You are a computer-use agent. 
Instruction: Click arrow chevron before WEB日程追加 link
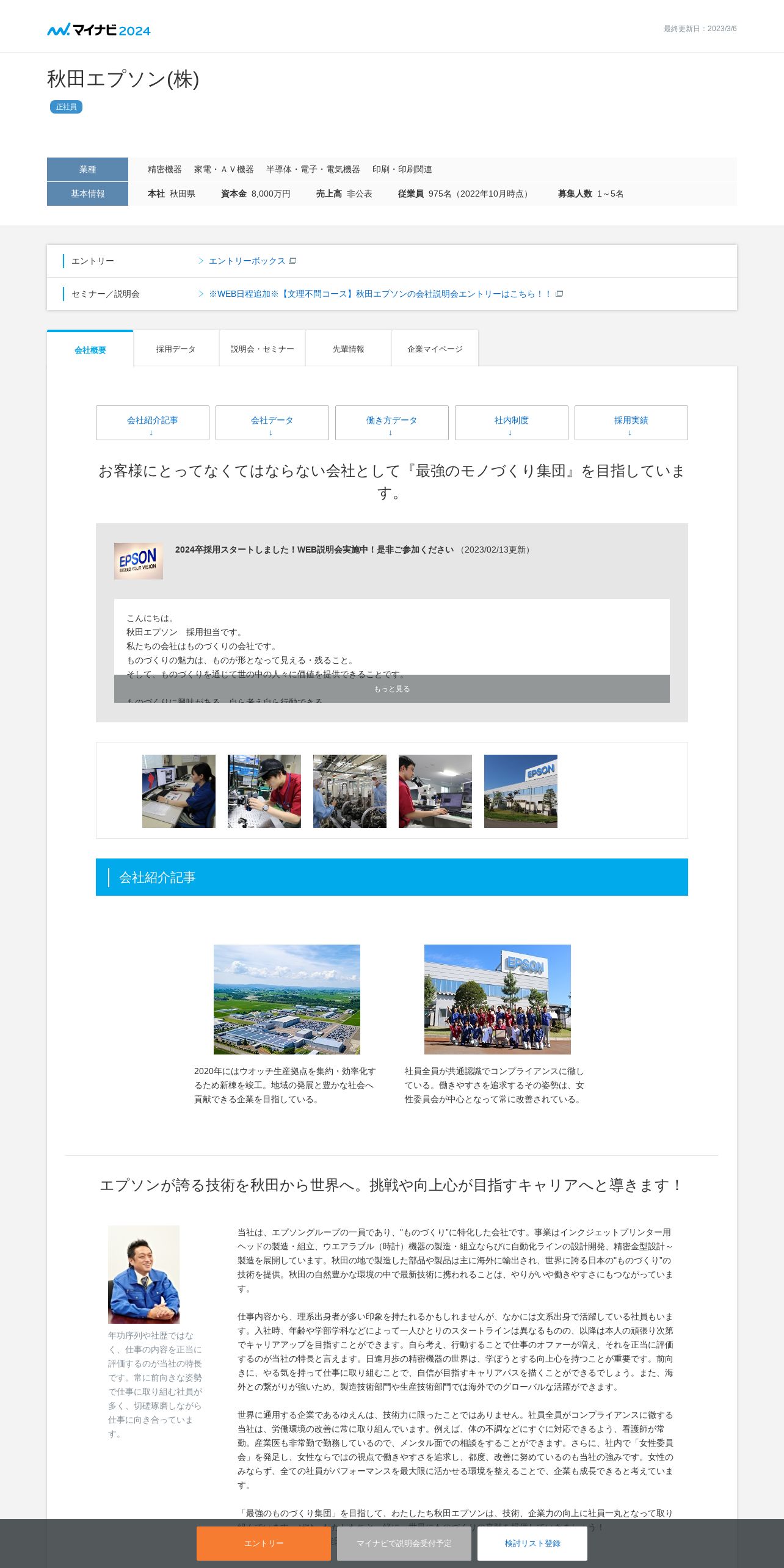point(201,294)
